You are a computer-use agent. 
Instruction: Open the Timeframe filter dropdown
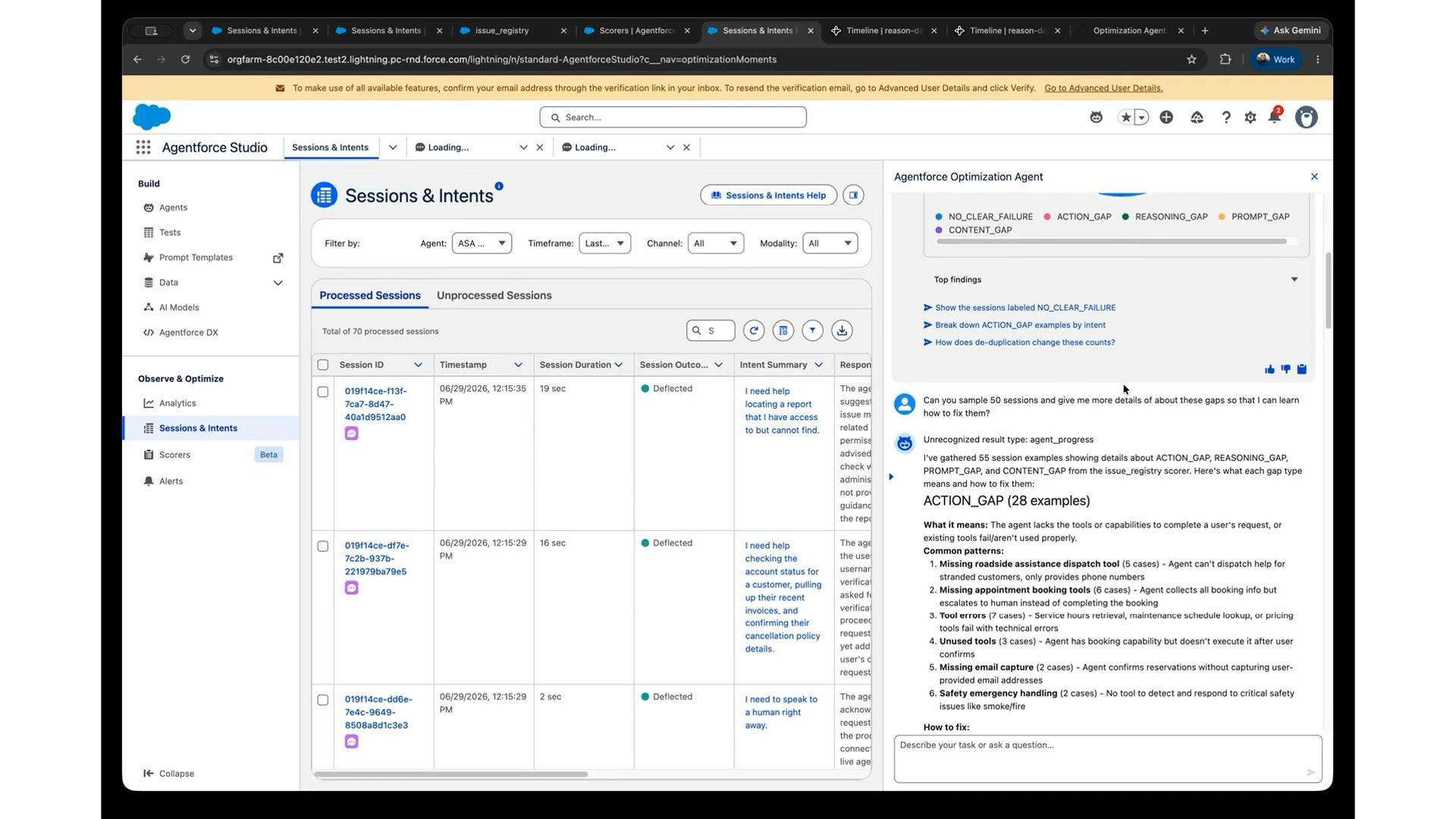pos(604,243)
